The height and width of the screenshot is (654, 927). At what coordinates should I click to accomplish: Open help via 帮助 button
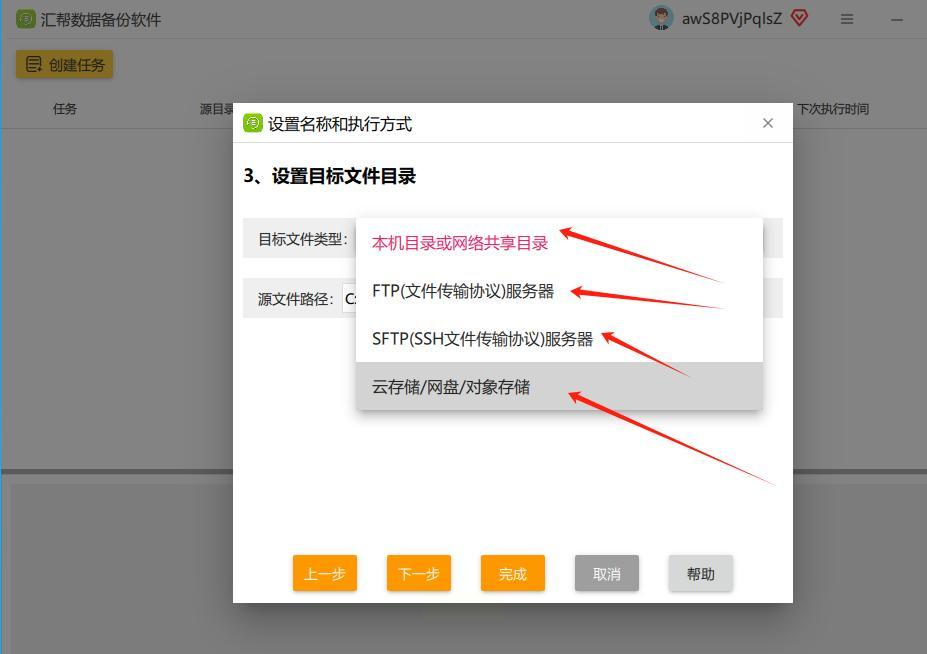[701, 573]
